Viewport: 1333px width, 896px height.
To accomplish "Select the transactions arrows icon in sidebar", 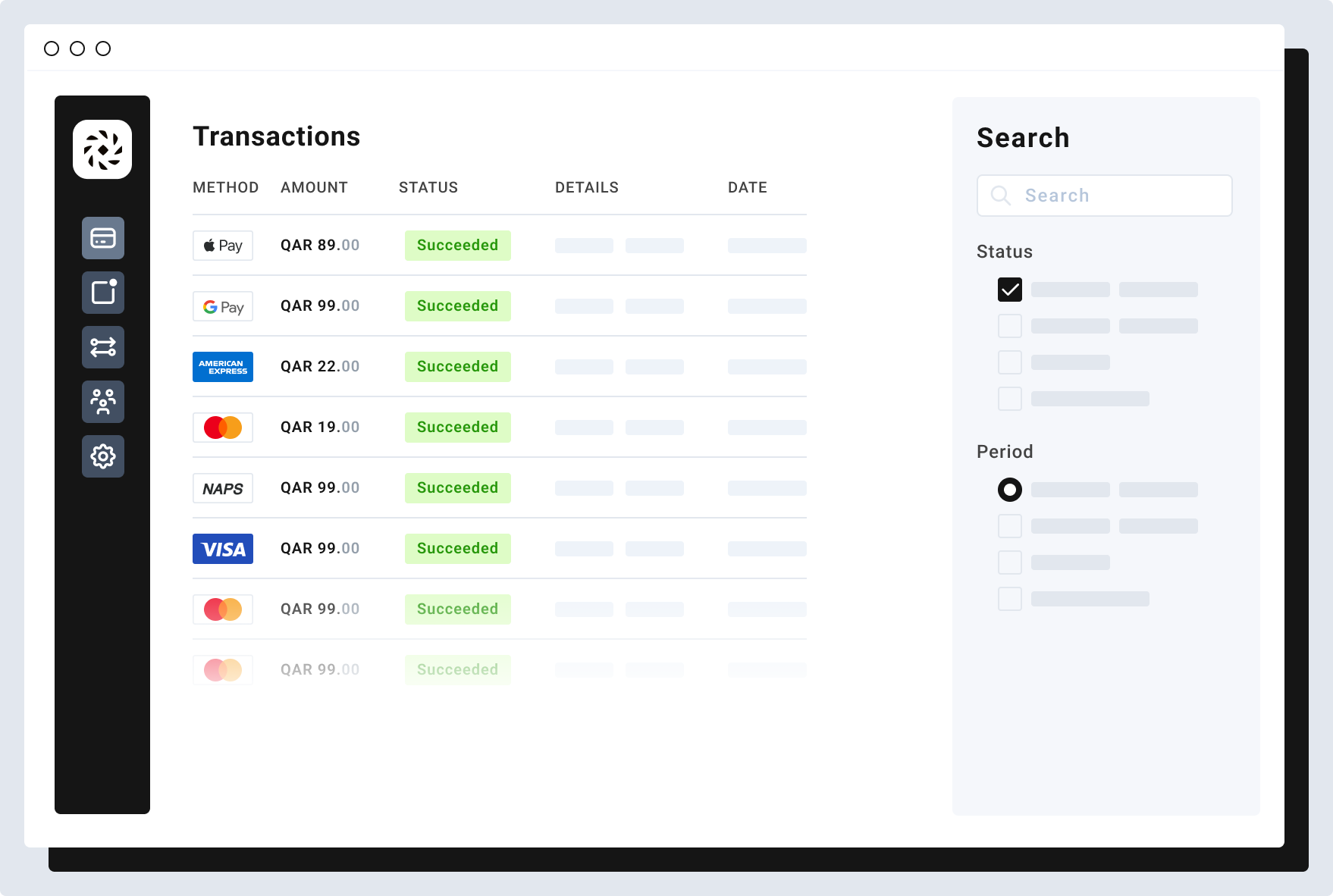I will [102, 347].
